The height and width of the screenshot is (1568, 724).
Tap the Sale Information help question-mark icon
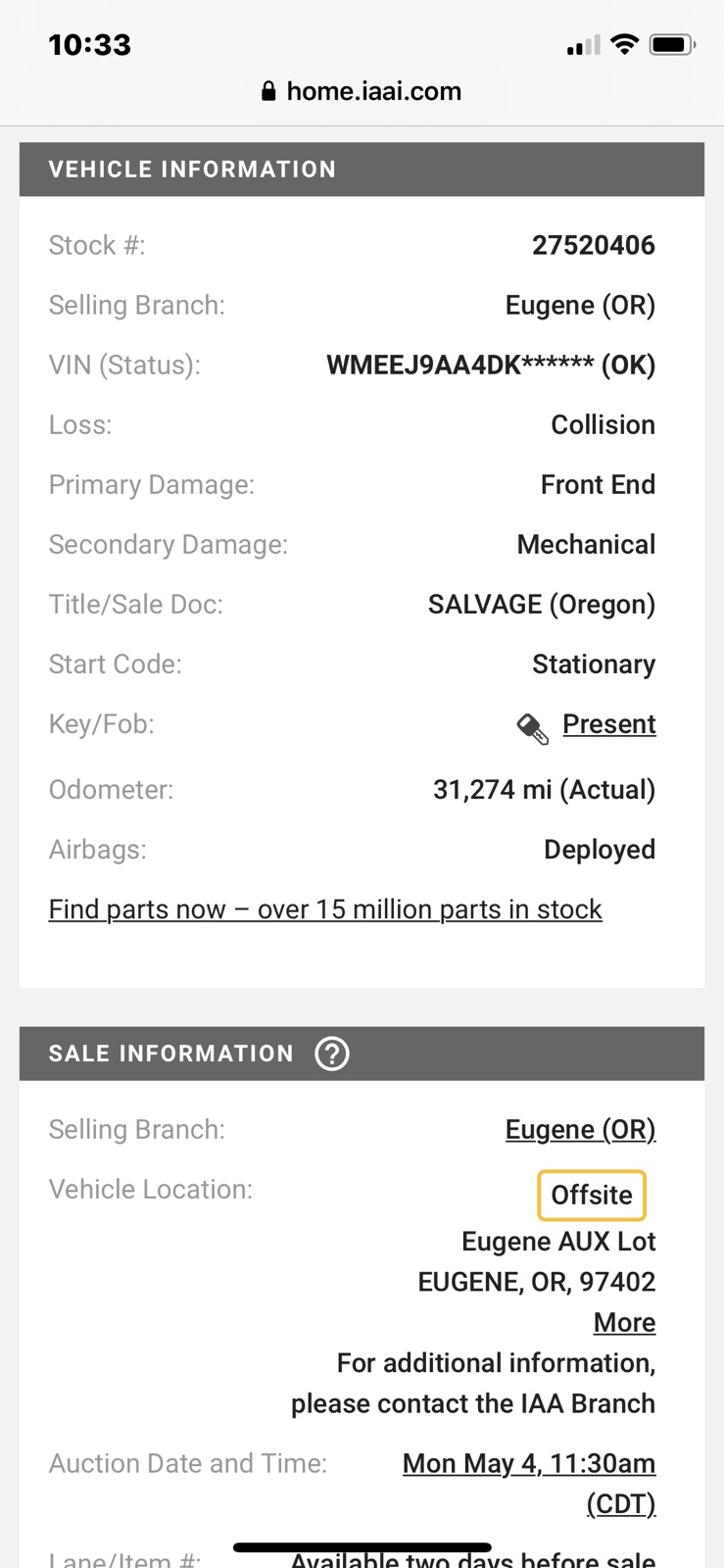coord(332,1053)
